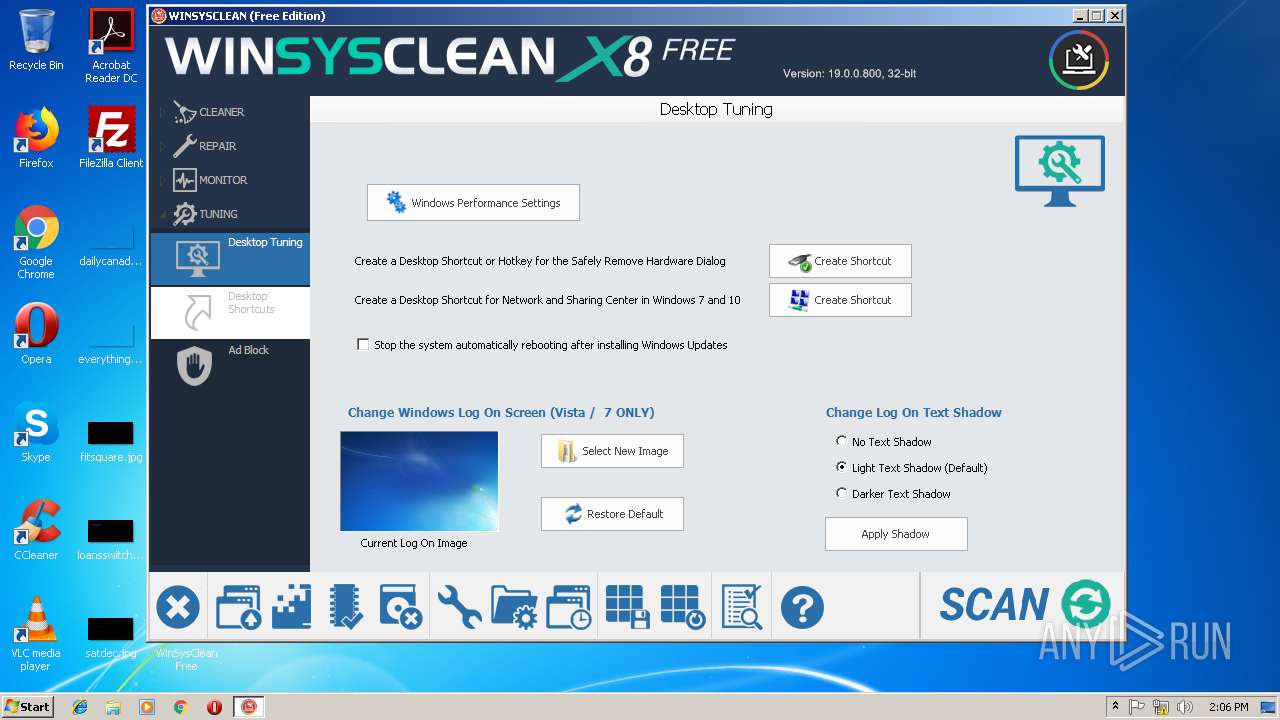Click the defragment blocks toolbar icon
The image size is (1280, 720).
pyautogui.click(x=292, y=607)
